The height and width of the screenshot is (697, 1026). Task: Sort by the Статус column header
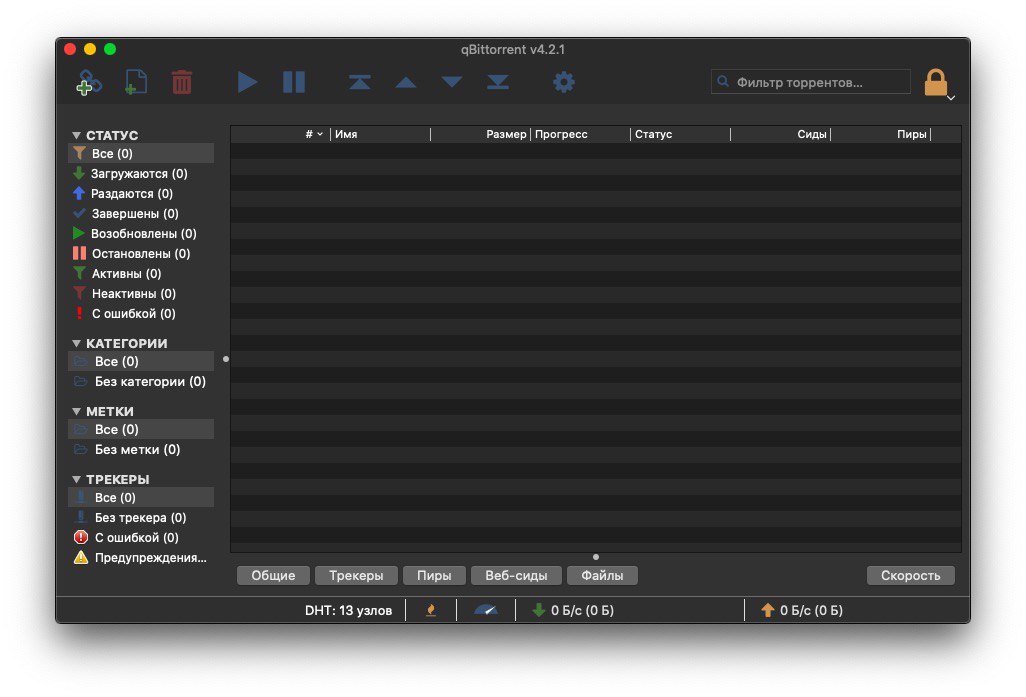pos(680,134)
